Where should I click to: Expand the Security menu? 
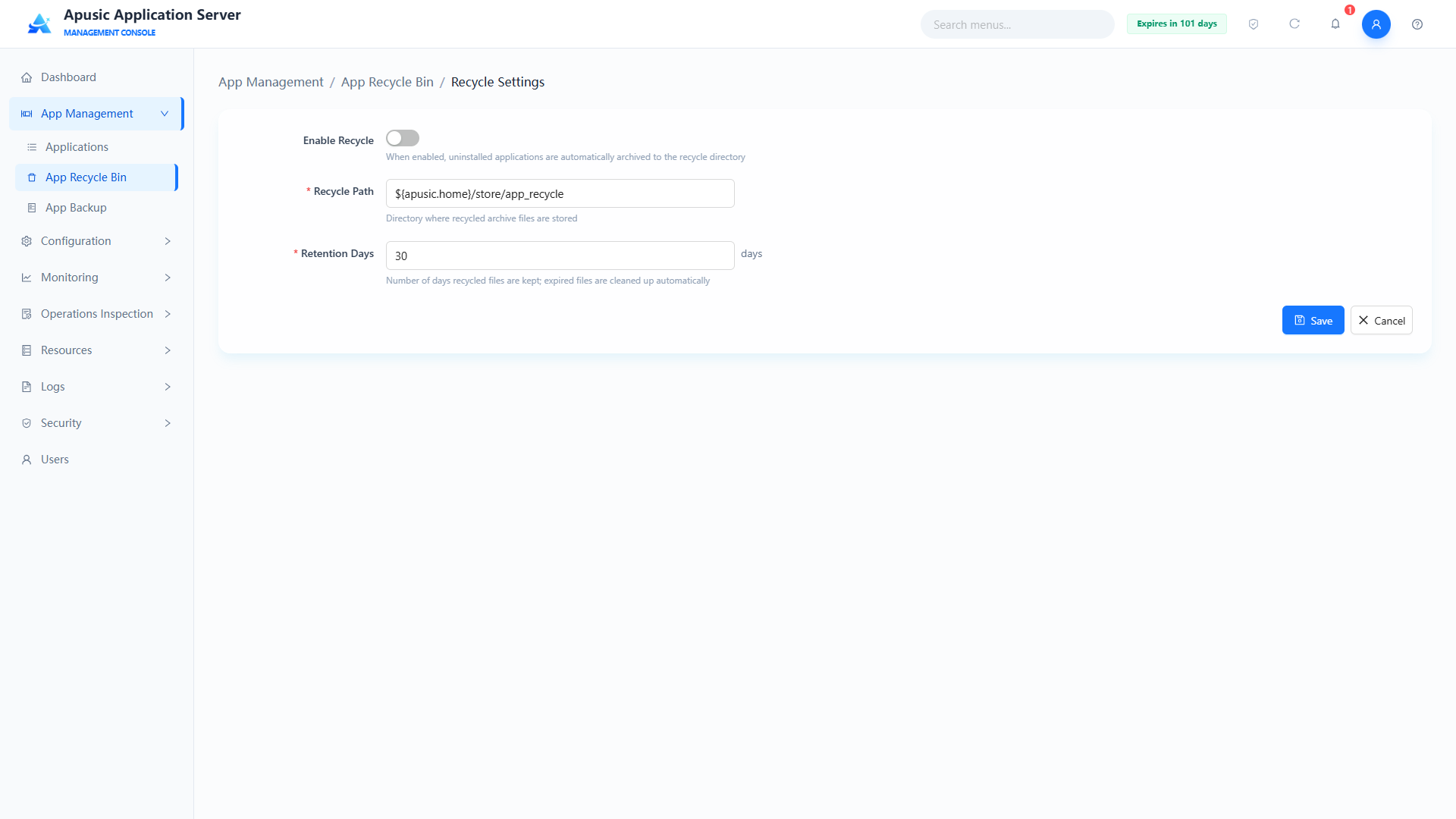tap(97, 423)
